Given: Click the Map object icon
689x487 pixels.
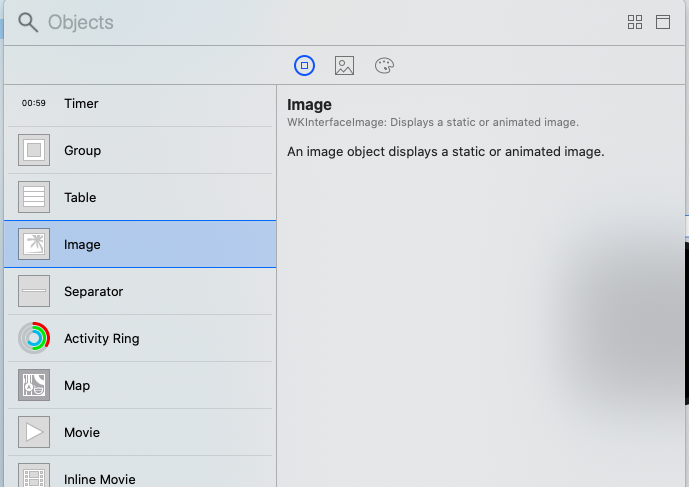Looking at the screenshot, I should (34, 385).
